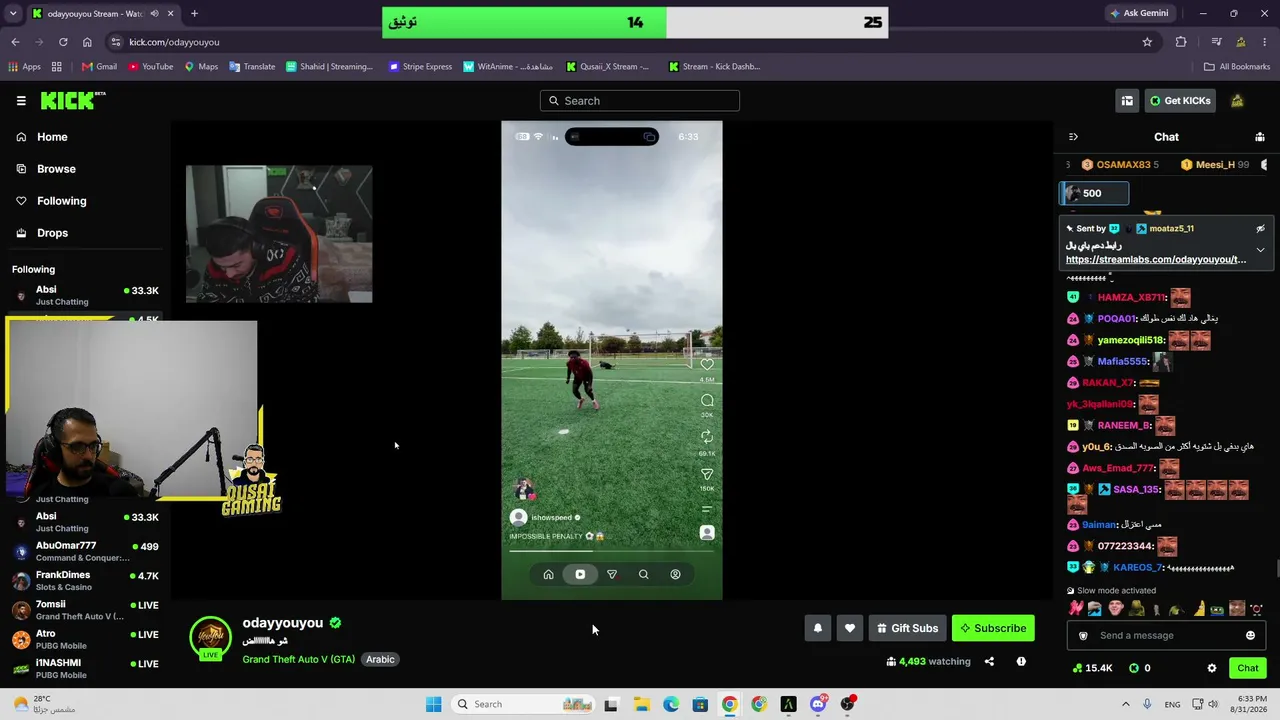
Task: Open a new browser tab
Action: click(194, 14)
